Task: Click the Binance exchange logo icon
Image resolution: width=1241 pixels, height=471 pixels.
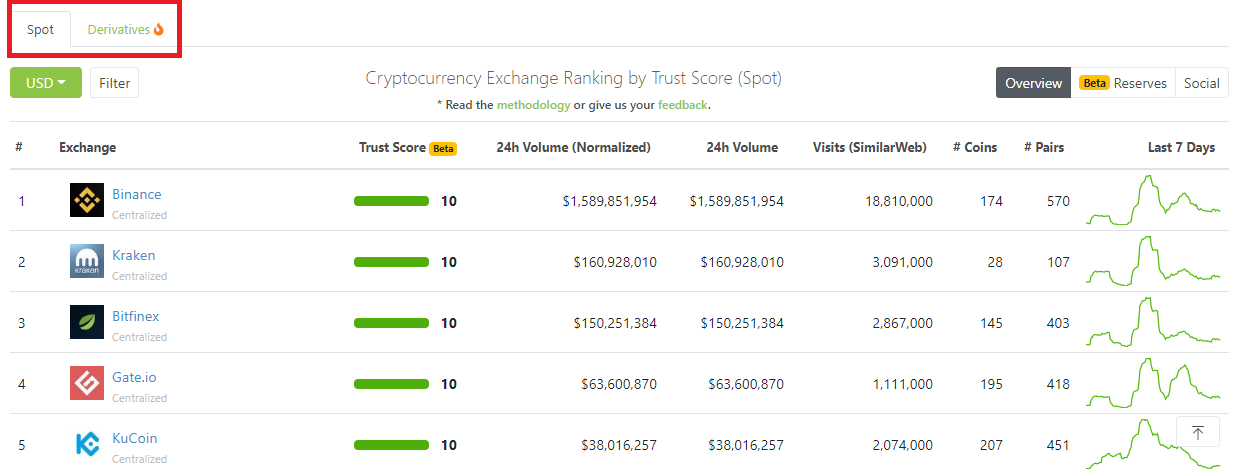Action: pos(87,201)
